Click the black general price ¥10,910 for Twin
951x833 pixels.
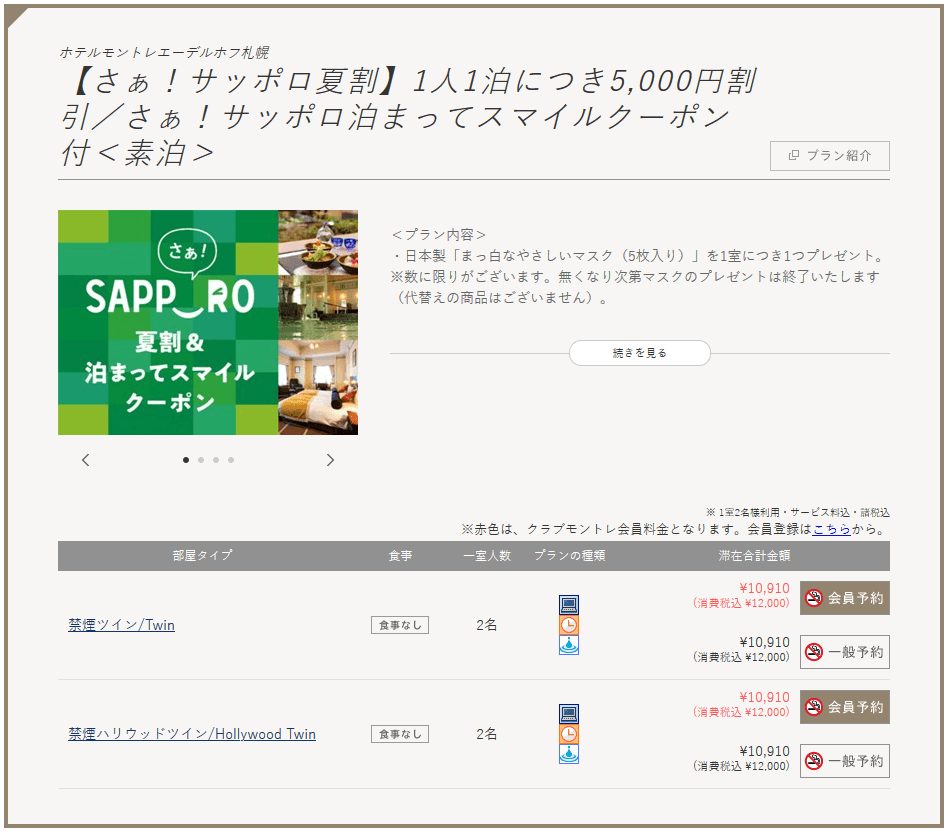click(764, 642)
